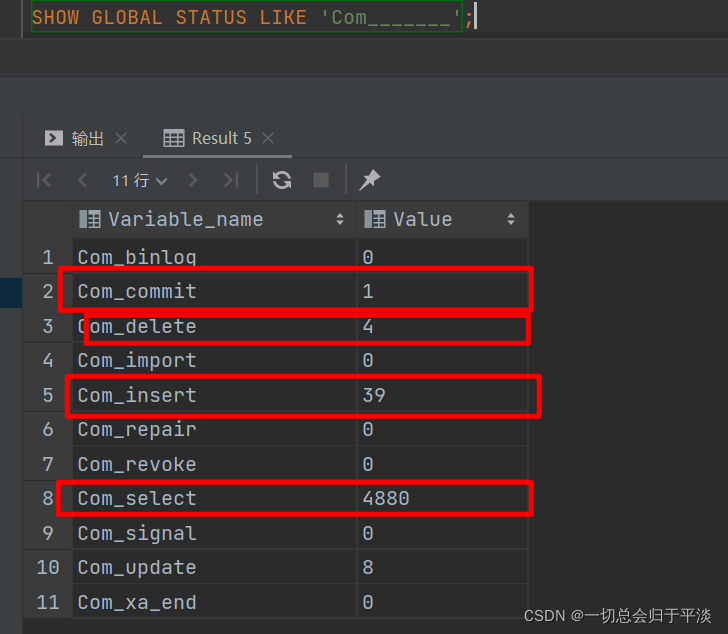Select row number 10 header
728x634 pixels.
pyautogui.click(x=48, y=568)
